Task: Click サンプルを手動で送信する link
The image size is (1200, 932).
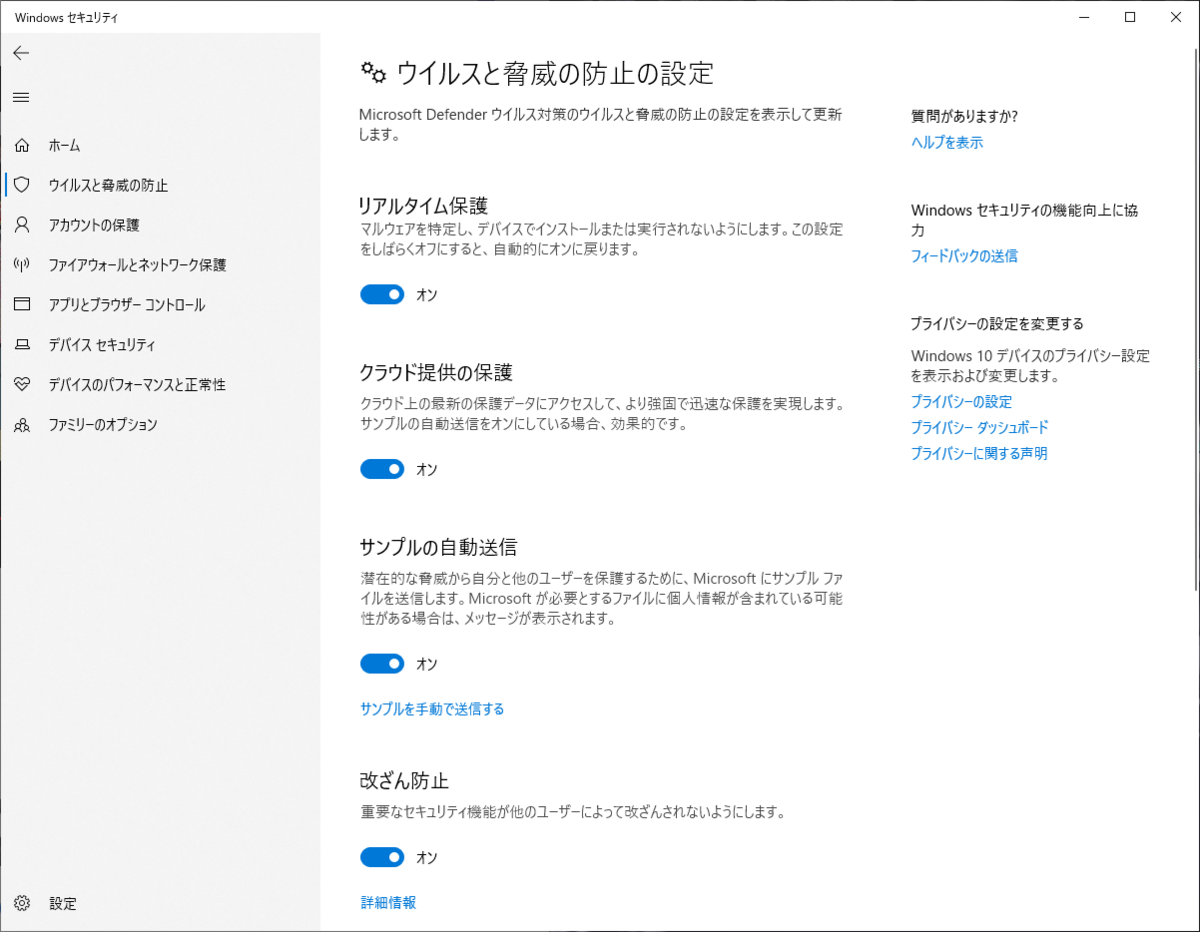Action: pyautogui.click(x=432, y=709)
